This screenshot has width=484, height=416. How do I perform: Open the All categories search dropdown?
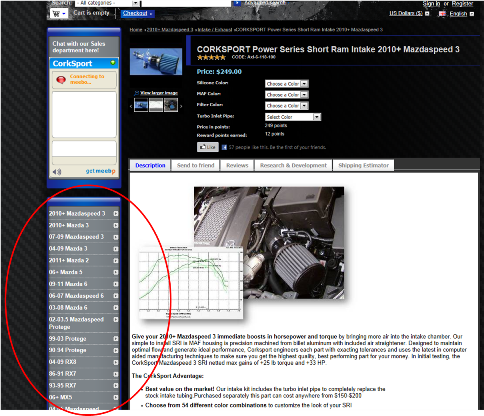pyautogui.click(x=107, y=3)
